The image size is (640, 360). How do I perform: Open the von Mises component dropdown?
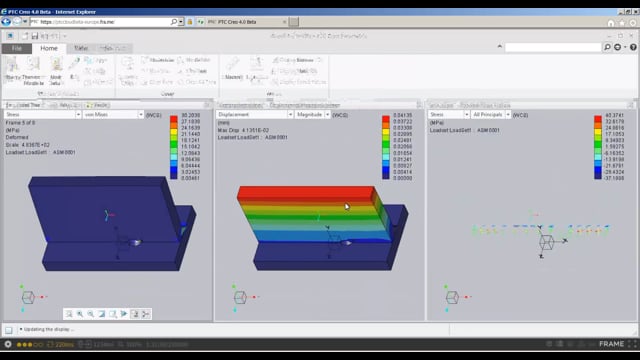[113, 115]
